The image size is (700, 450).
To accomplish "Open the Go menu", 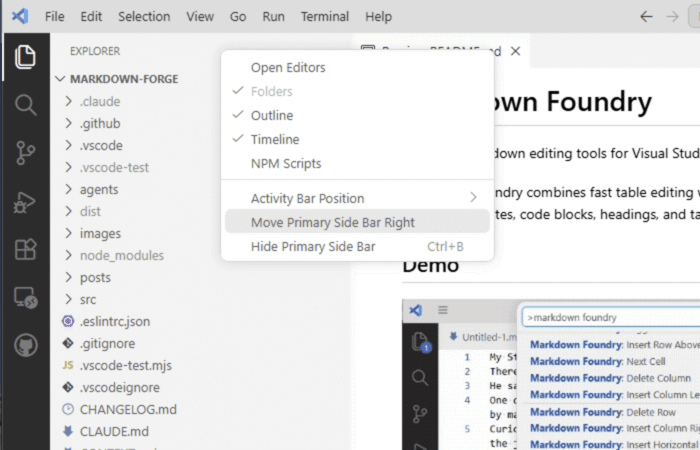I will point(238,17).
